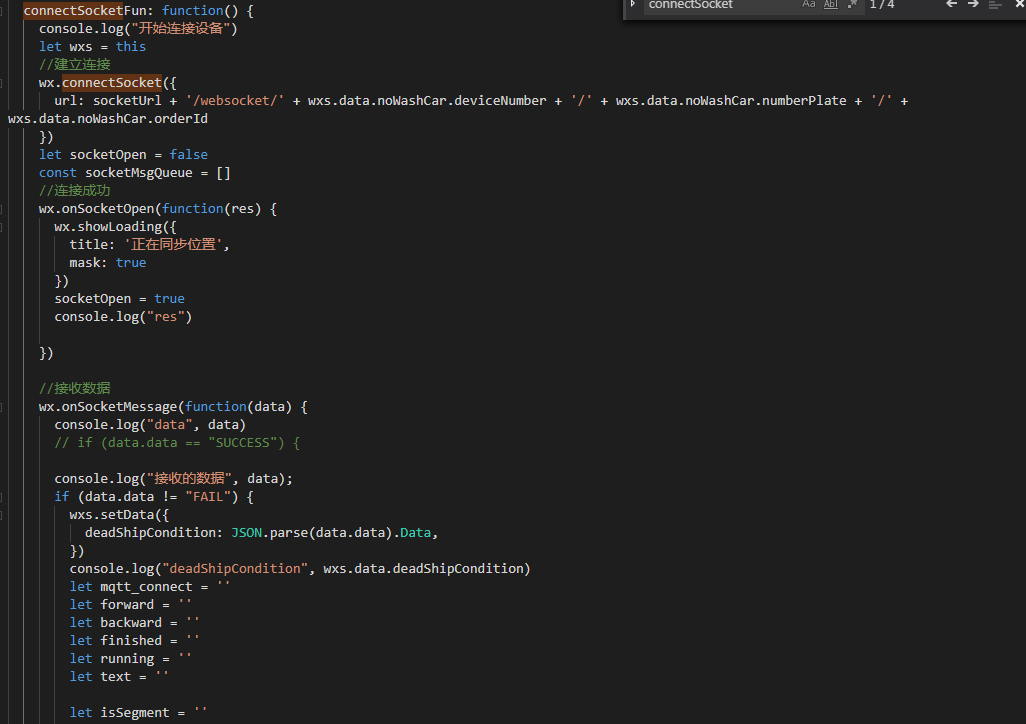Click 'socketMsgQueue' variable name
This screenshot has width=1026, height=724.
click(x=139, y=173)
